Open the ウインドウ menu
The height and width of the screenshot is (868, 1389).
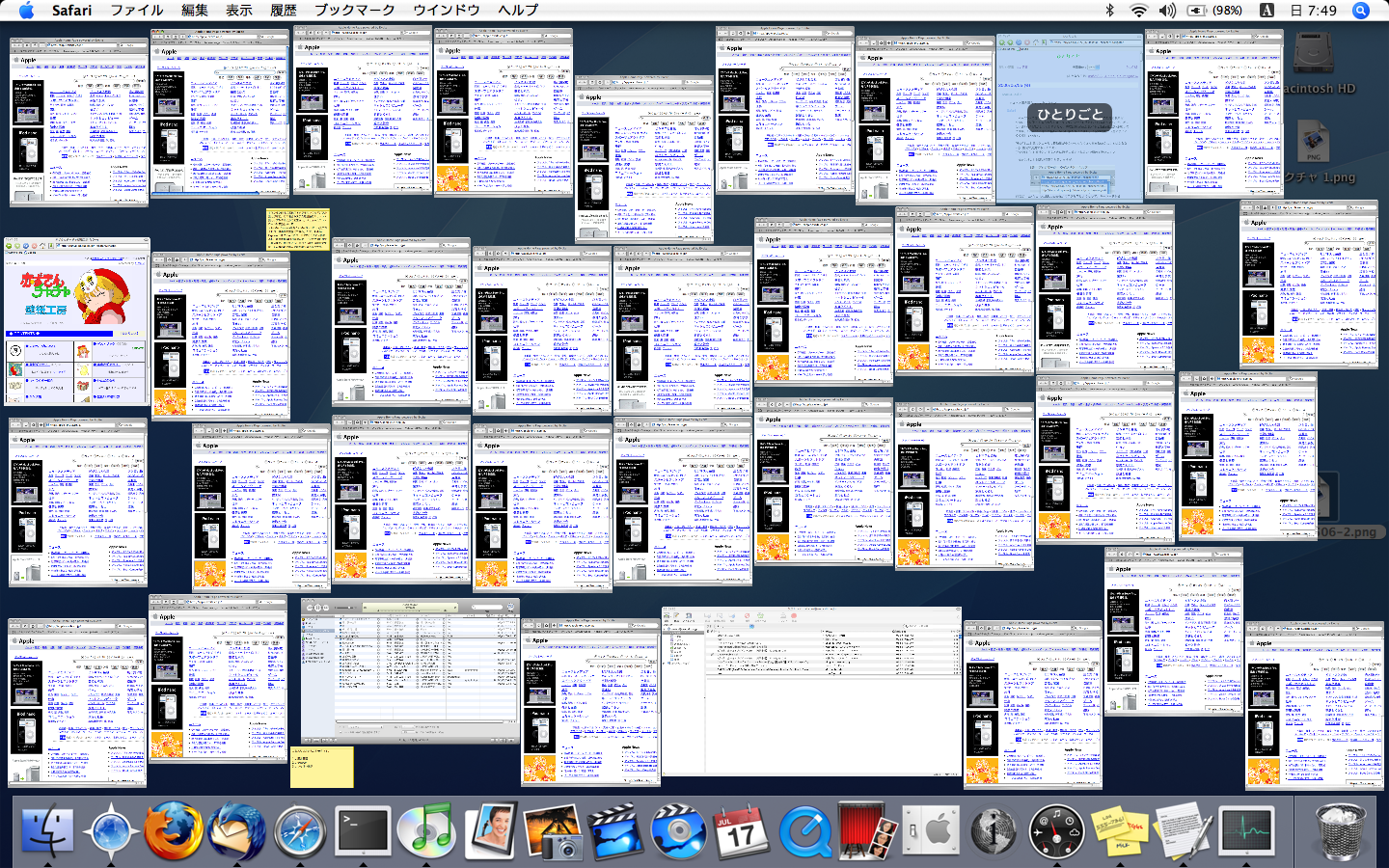coord(447,11)
